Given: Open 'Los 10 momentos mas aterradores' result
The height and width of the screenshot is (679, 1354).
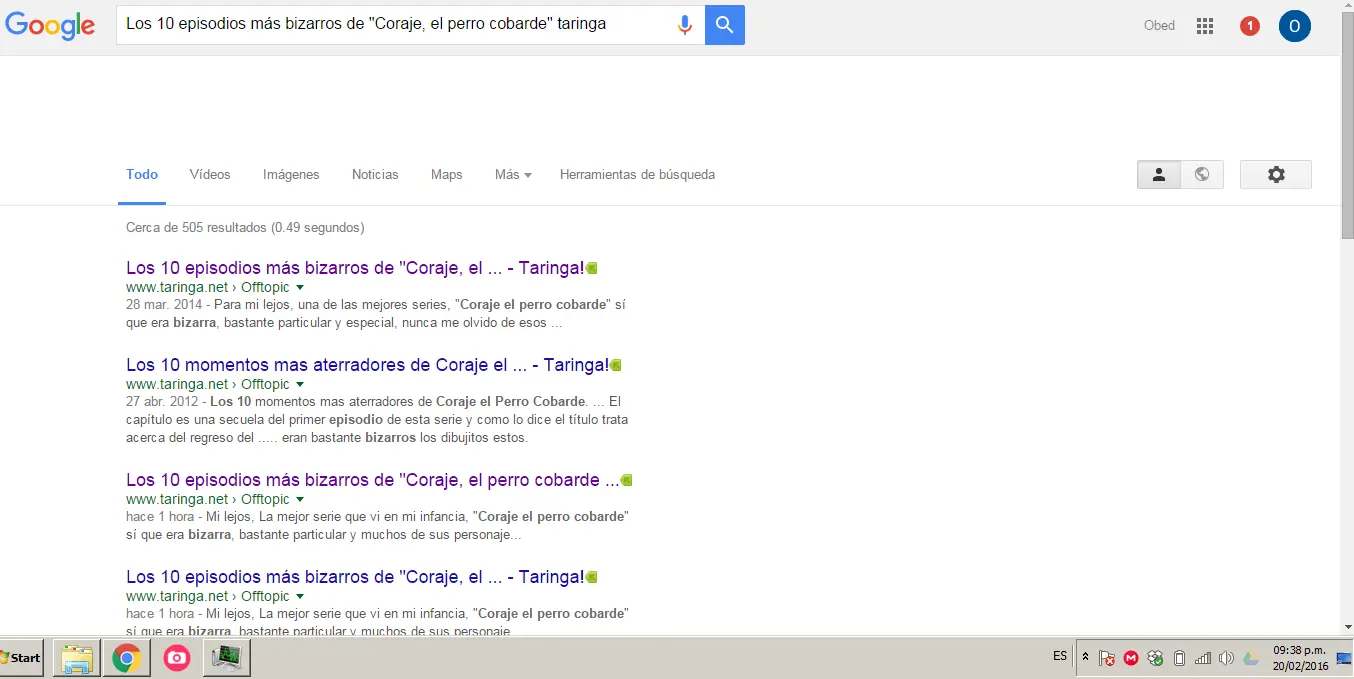Looking at the screenshot, I should [367, 365].
